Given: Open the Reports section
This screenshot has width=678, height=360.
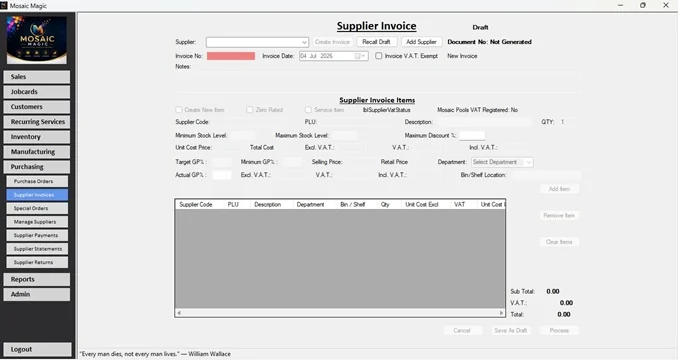Looking at the screenshot, I should tap(37, 279).
